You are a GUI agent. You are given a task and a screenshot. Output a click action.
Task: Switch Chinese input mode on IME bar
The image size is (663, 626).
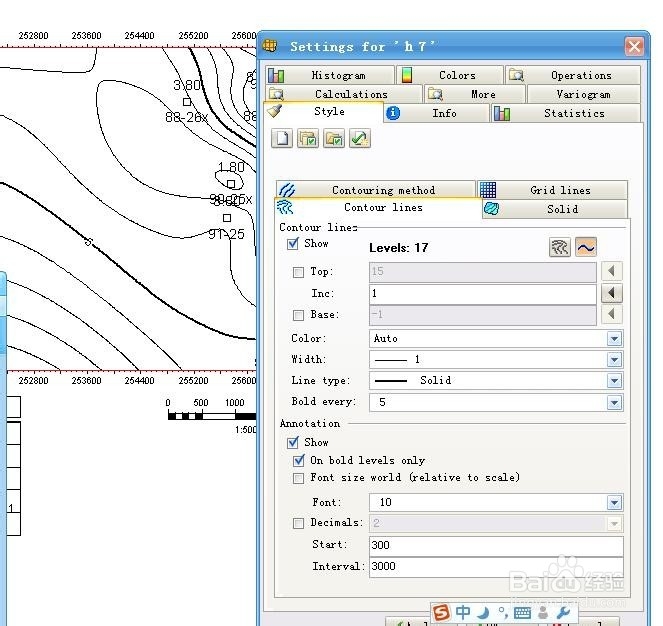coord(463,612)
